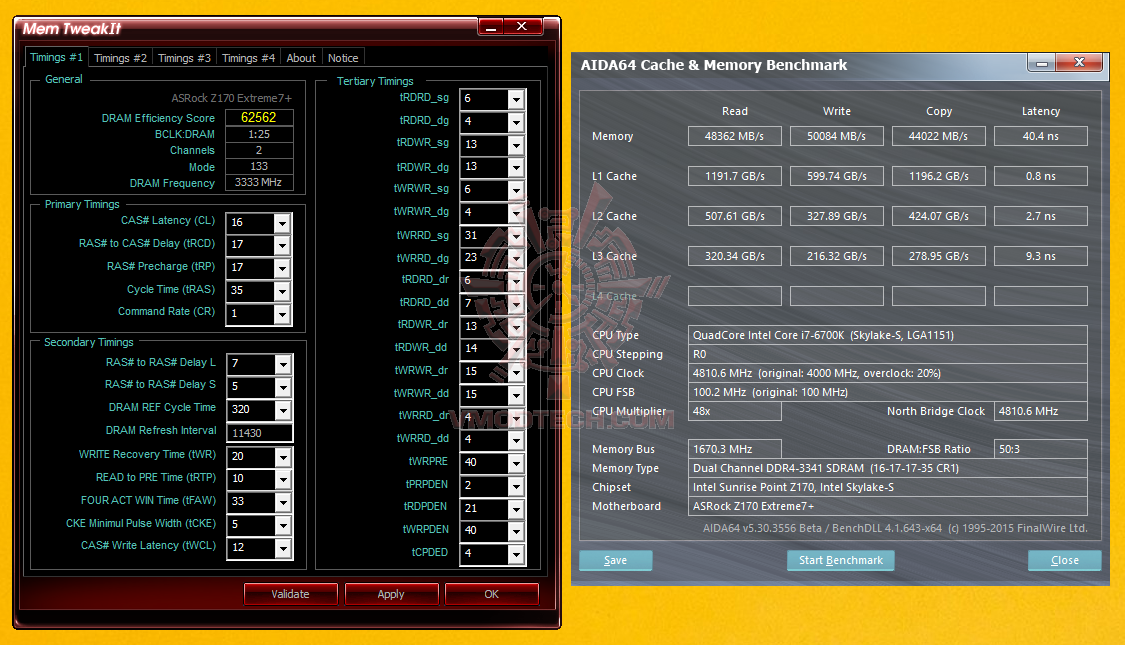Expand the tRDRD_sg dropdown
Screen dimensions: 1125x645
[x=516, y=100]
